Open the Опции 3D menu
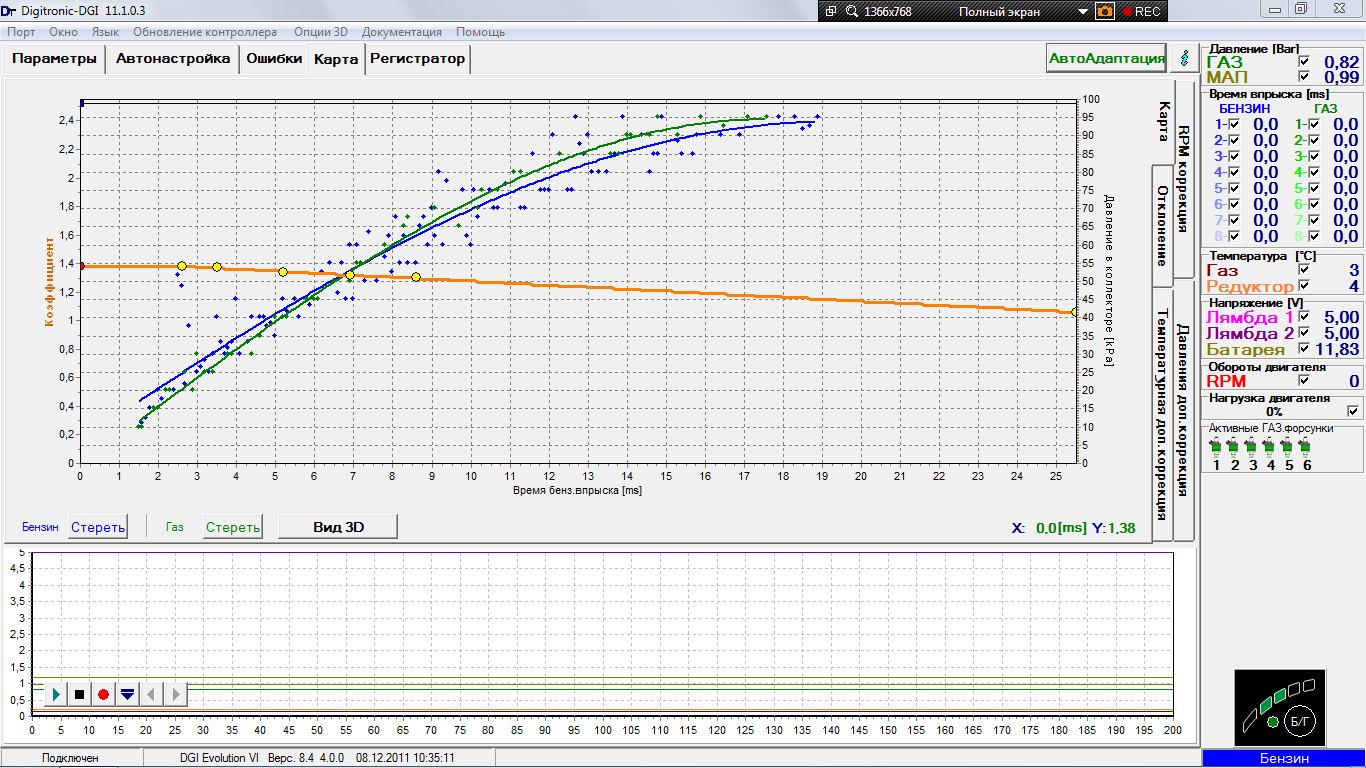Image resolution: width=1366 pixels, height=768 pixels. tap(320, 32)
